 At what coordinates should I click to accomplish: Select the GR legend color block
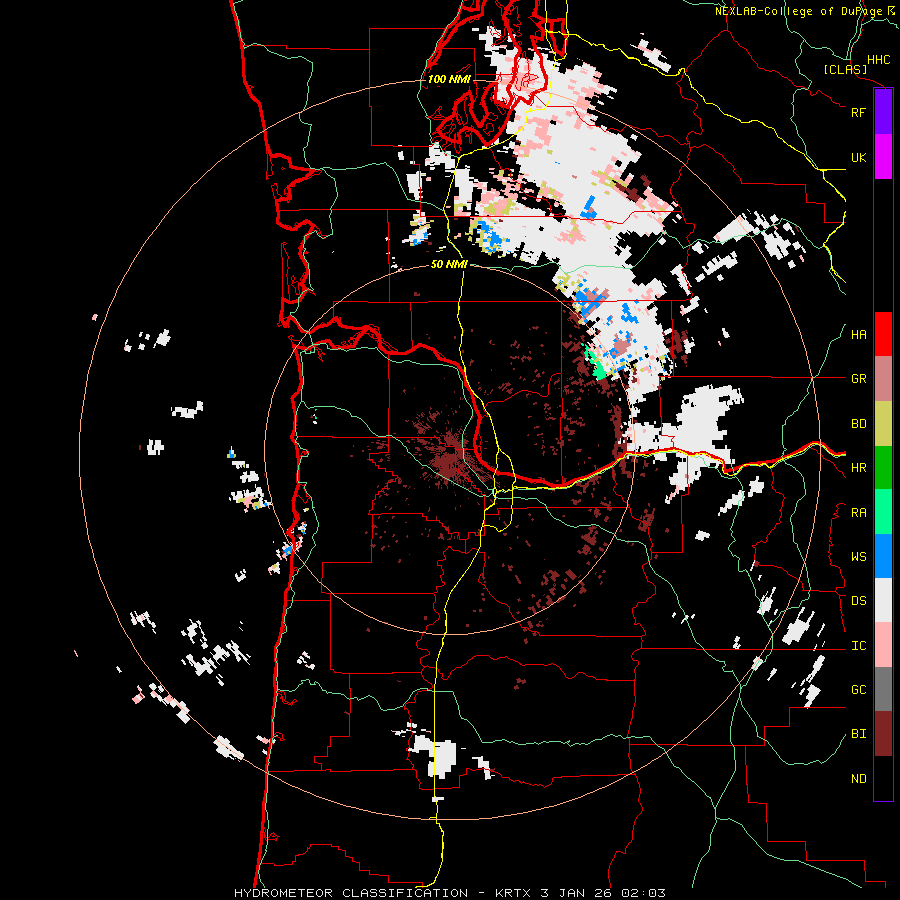pos(883,379)
